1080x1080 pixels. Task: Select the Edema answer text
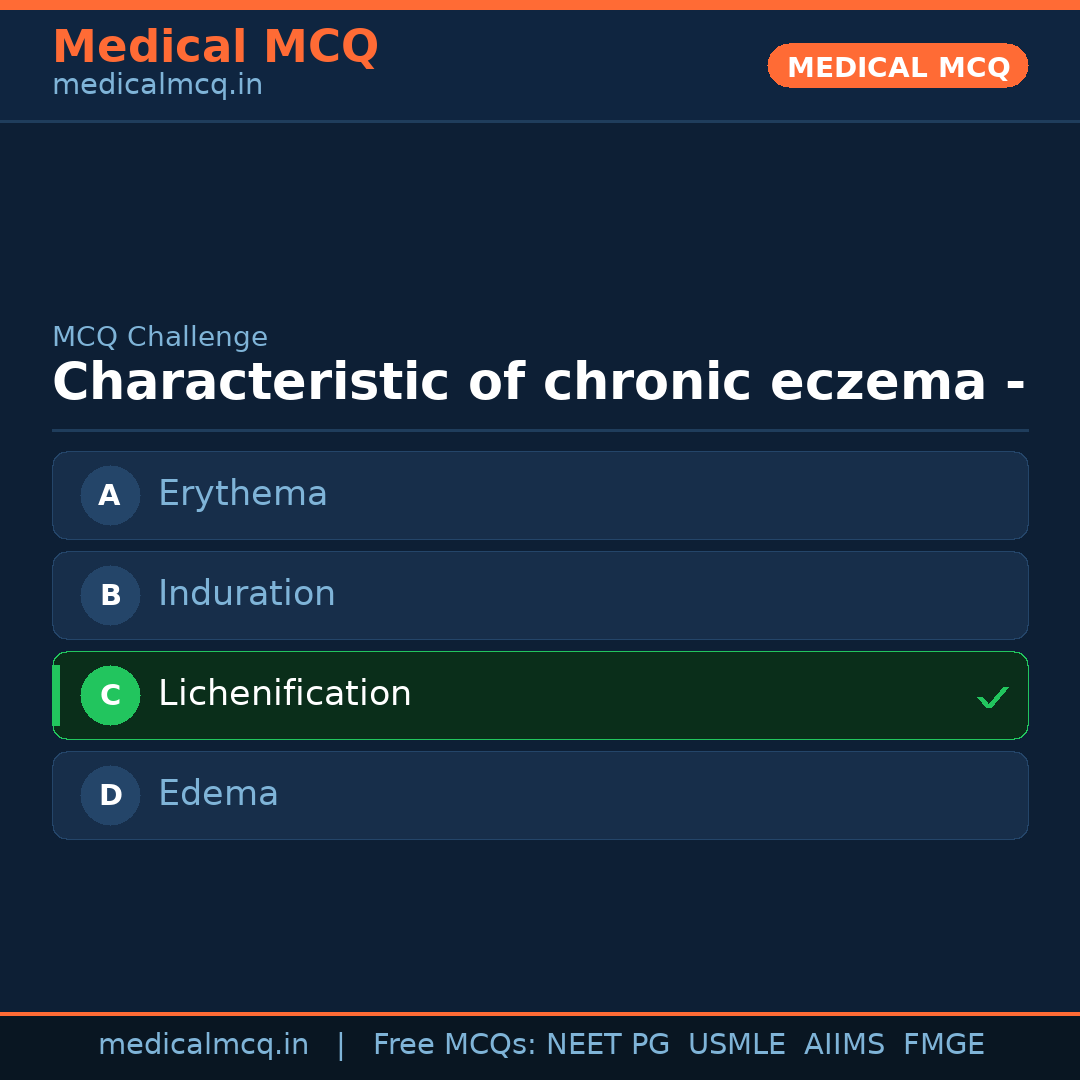pos(218,794)
